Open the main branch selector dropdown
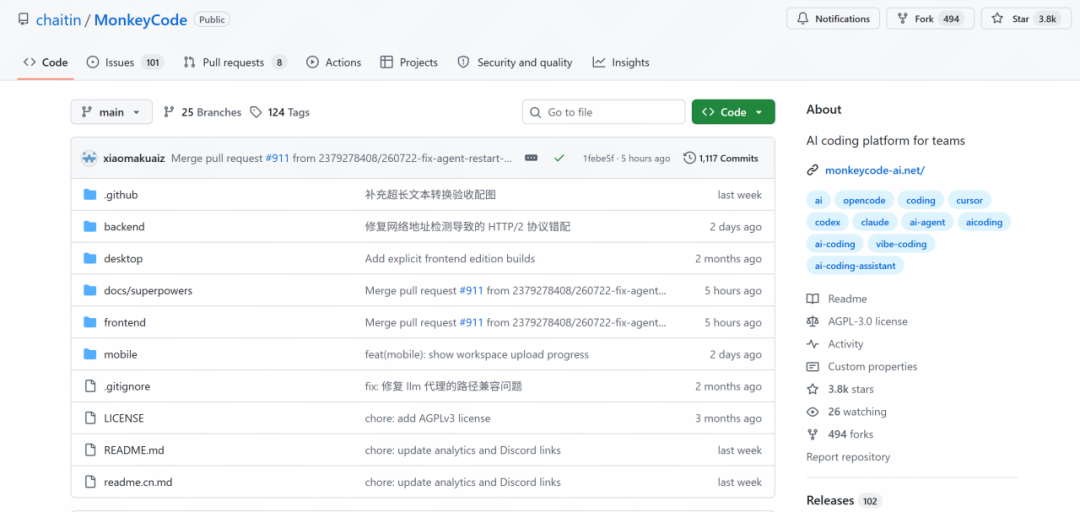This screenshot has width=1080, height=512. 112,112
